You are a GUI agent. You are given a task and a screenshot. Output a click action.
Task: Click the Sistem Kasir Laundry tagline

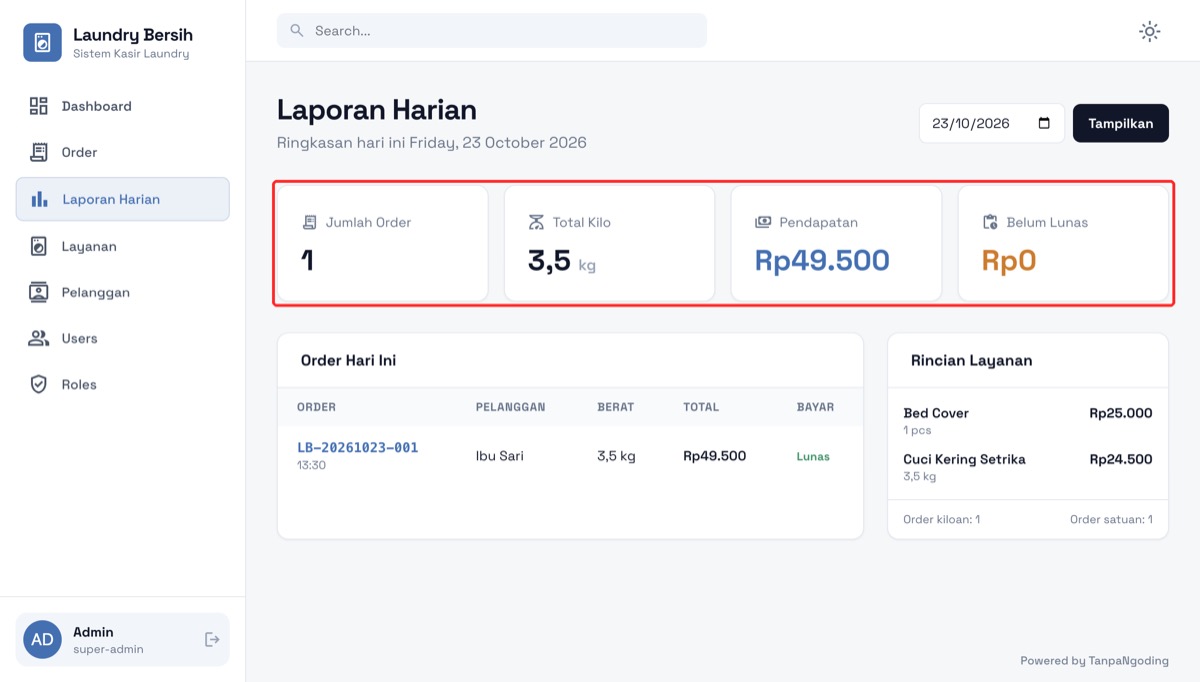tap(131, 54)
